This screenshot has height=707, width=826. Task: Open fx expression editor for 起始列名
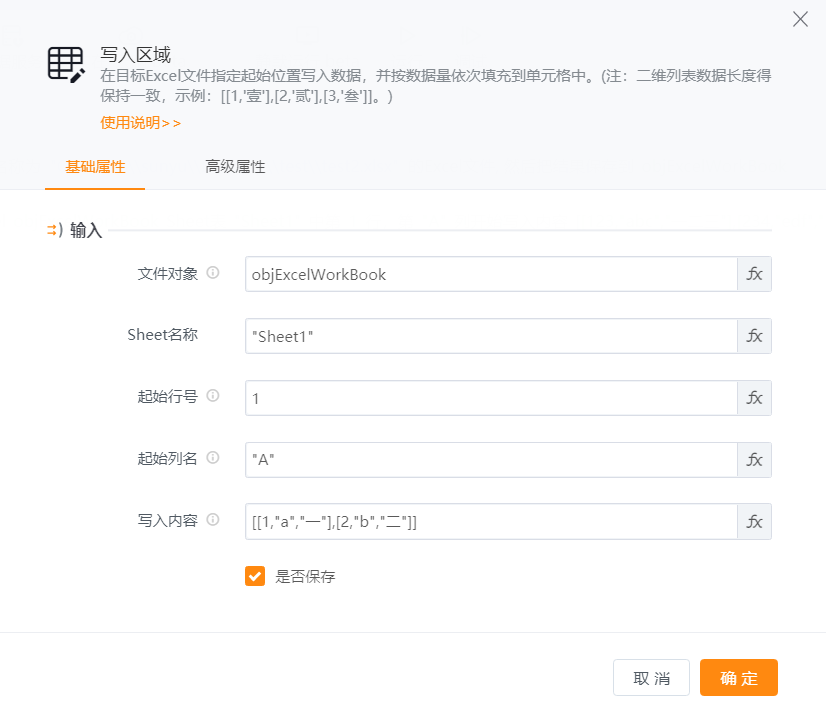click(754, 460)
